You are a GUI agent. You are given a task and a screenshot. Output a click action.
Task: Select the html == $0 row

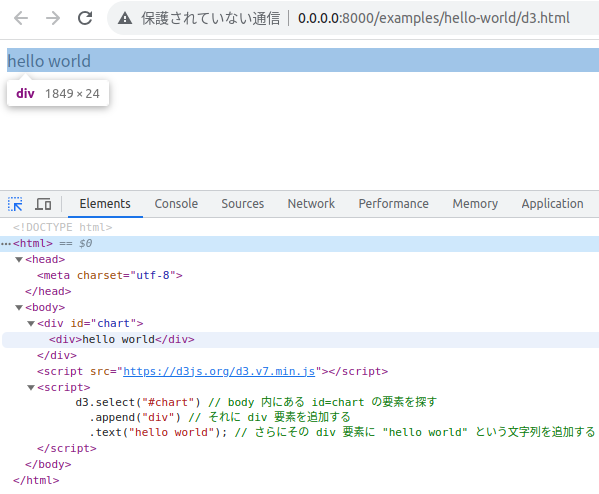[300, 244]
